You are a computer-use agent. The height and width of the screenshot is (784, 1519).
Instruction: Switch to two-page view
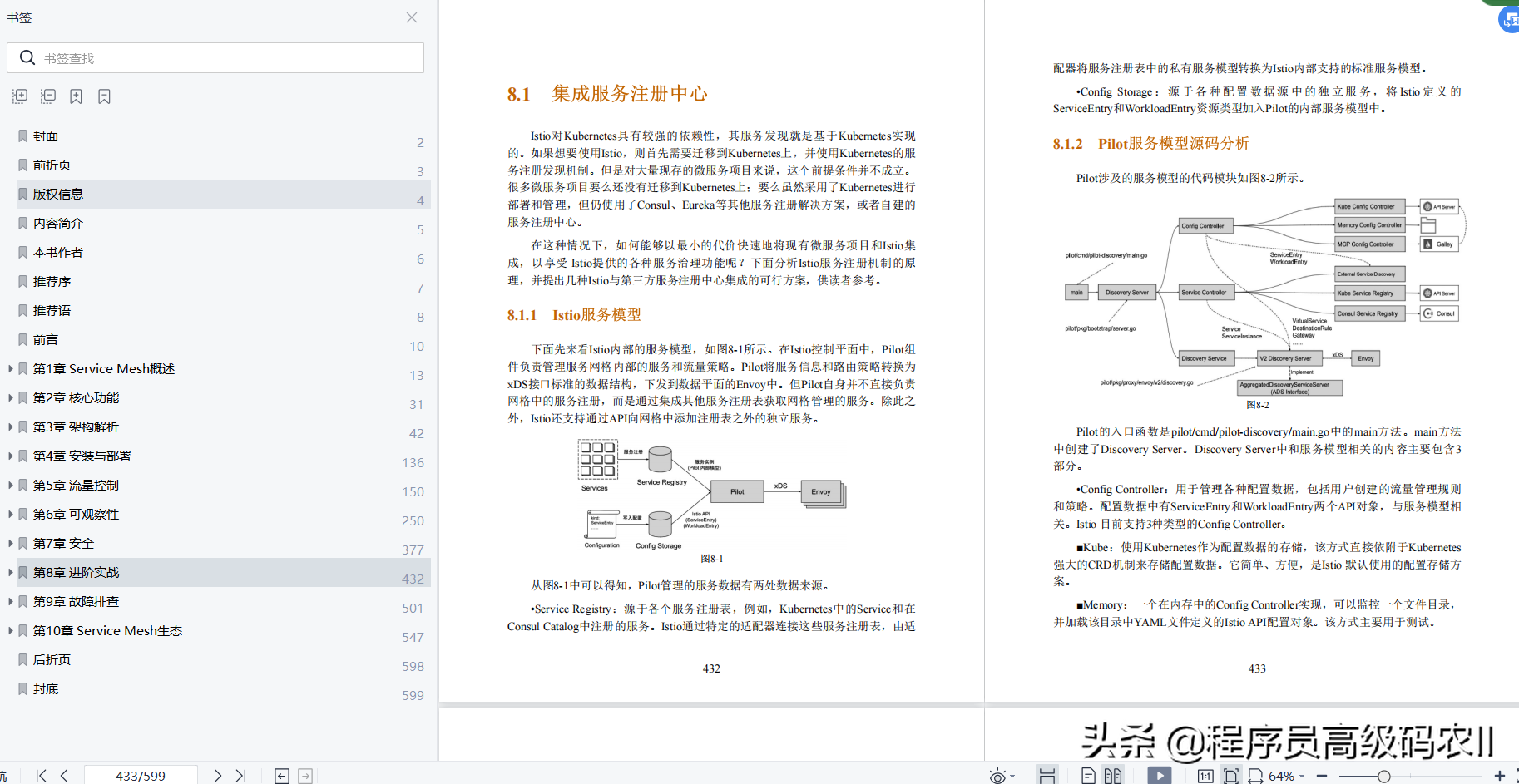pos(1113,776)
